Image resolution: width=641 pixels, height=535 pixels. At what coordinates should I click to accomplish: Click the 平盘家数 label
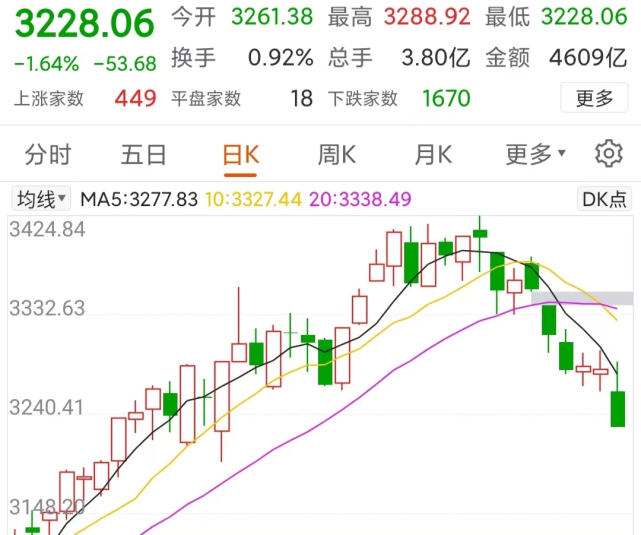pyautogui.click(x=206, y=98)
